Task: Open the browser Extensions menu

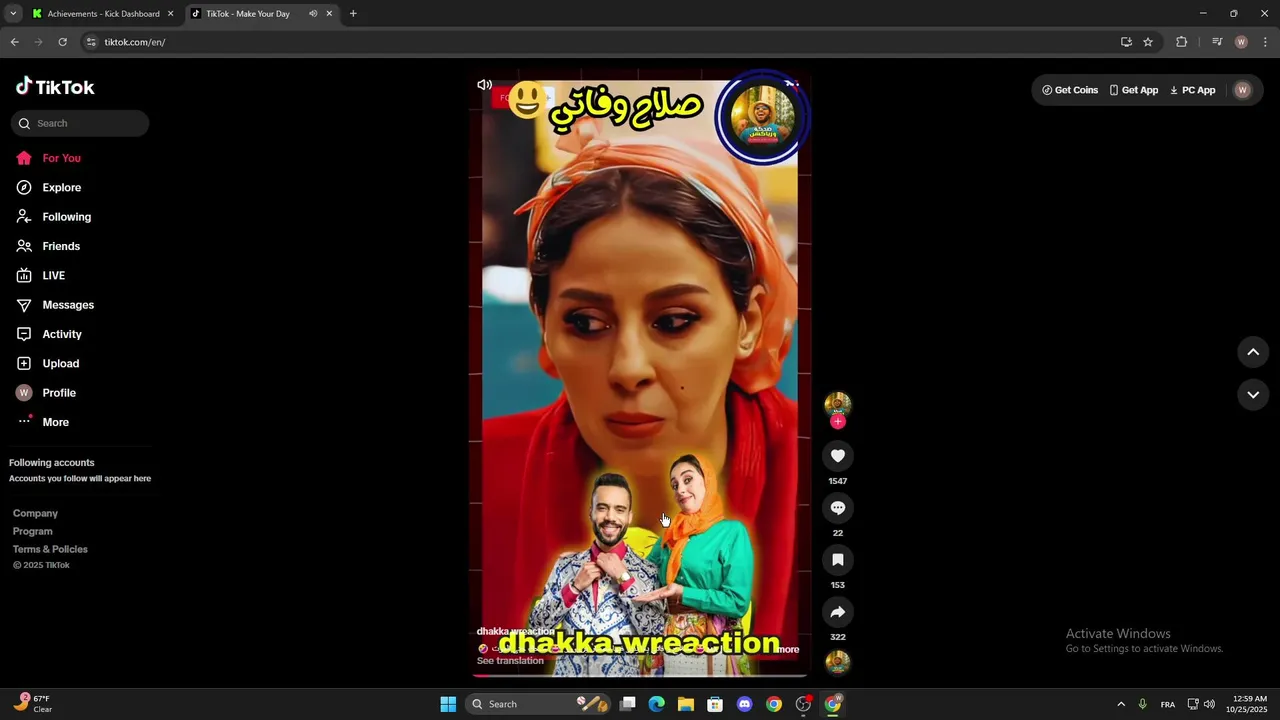Action: (x=1181, y=42)
